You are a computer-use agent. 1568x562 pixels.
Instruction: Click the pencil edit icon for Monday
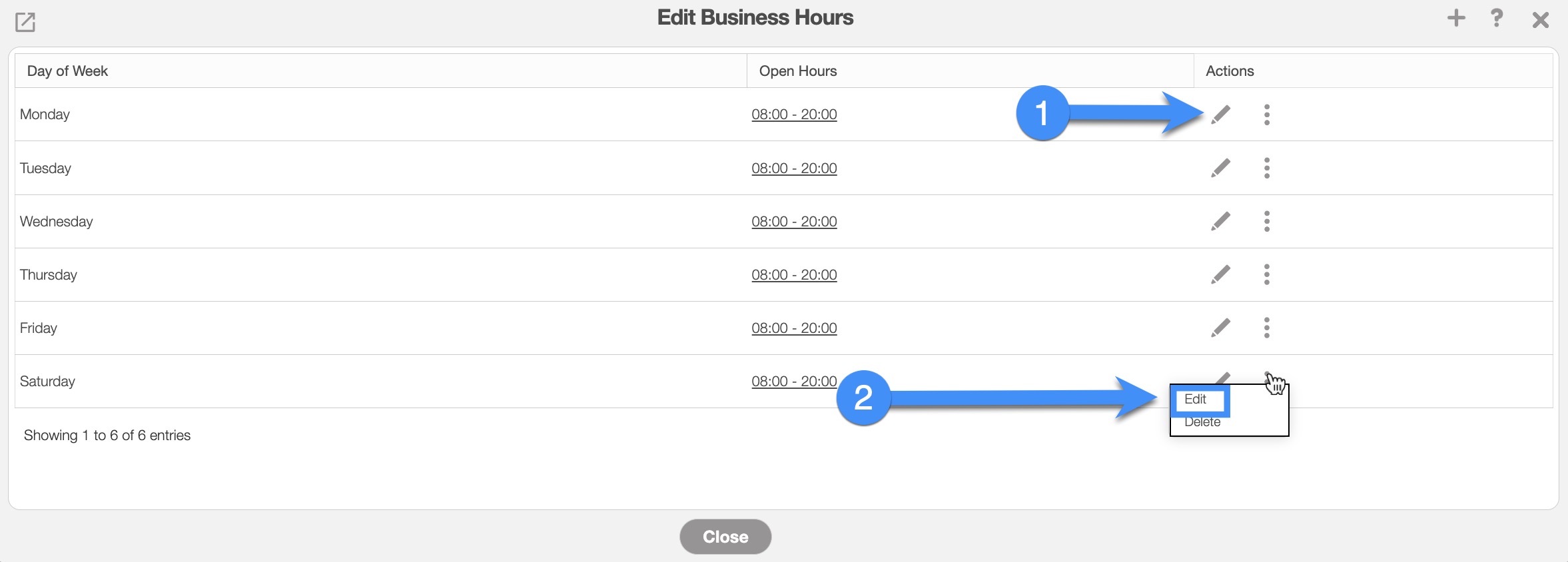1220,115
